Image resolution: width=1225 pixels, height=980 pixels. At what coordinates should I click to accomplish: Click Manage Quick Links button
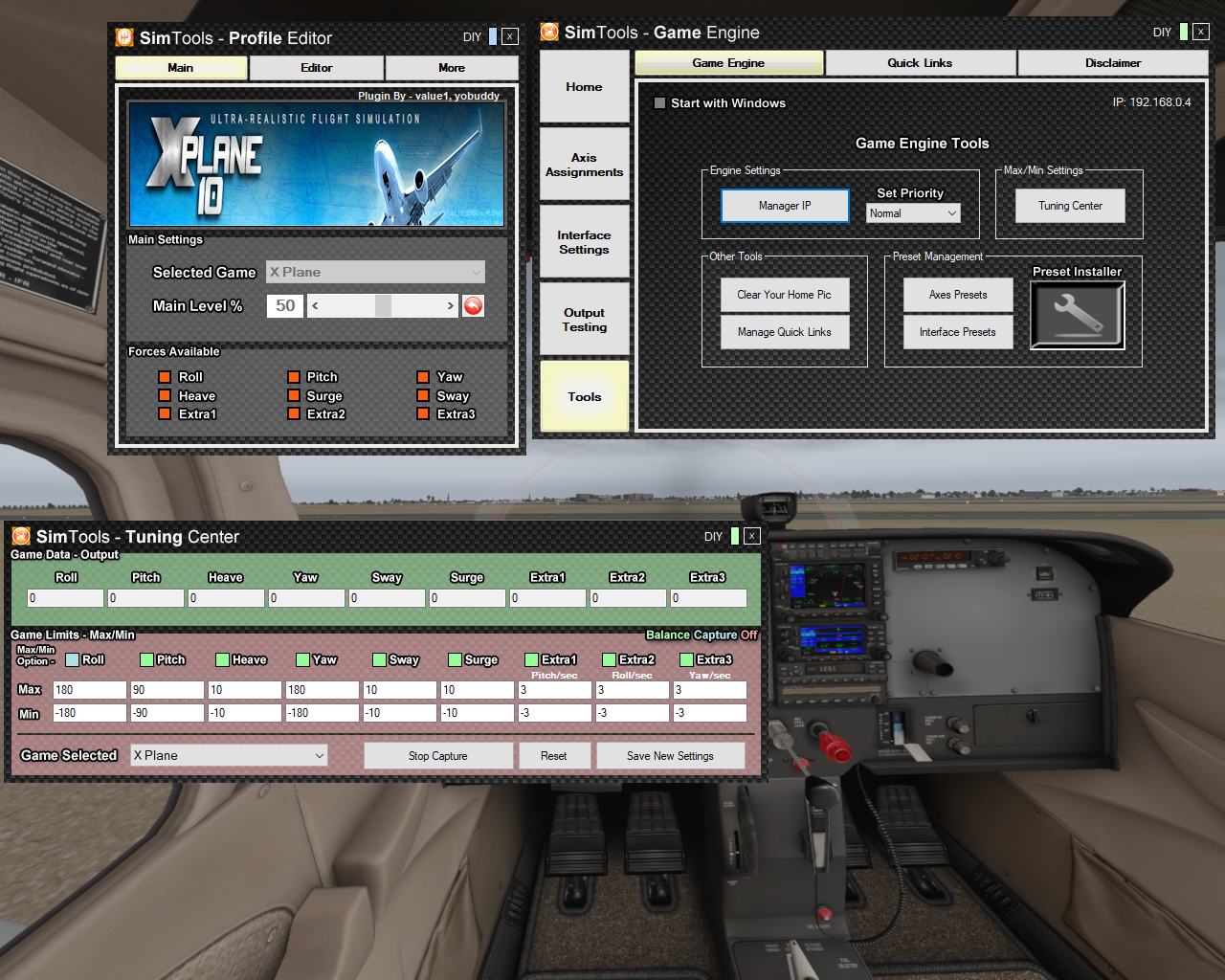pyautogui.click(x=784, y=332)
